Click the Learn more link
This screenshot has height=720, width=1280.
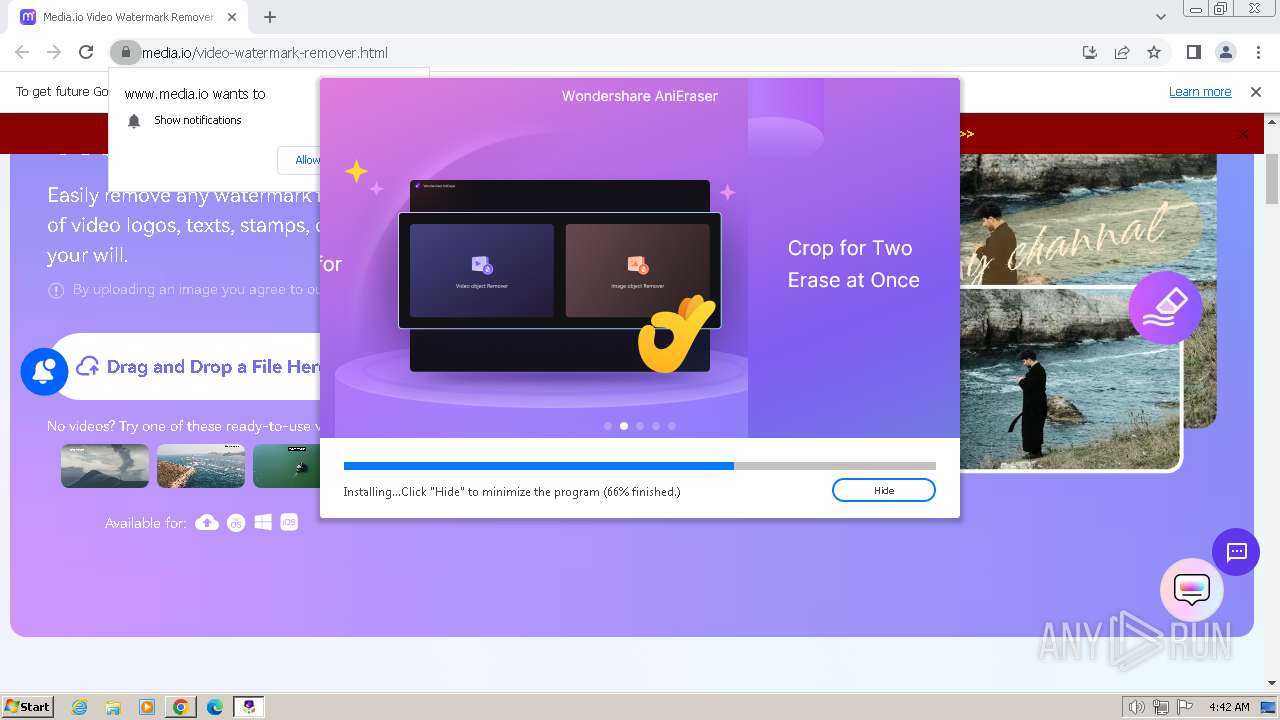click(x=1200, y=92)
